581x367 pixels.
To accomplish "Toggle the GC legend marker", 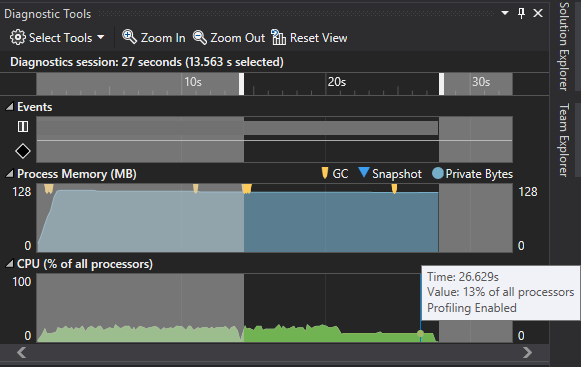I will point(325,173).
